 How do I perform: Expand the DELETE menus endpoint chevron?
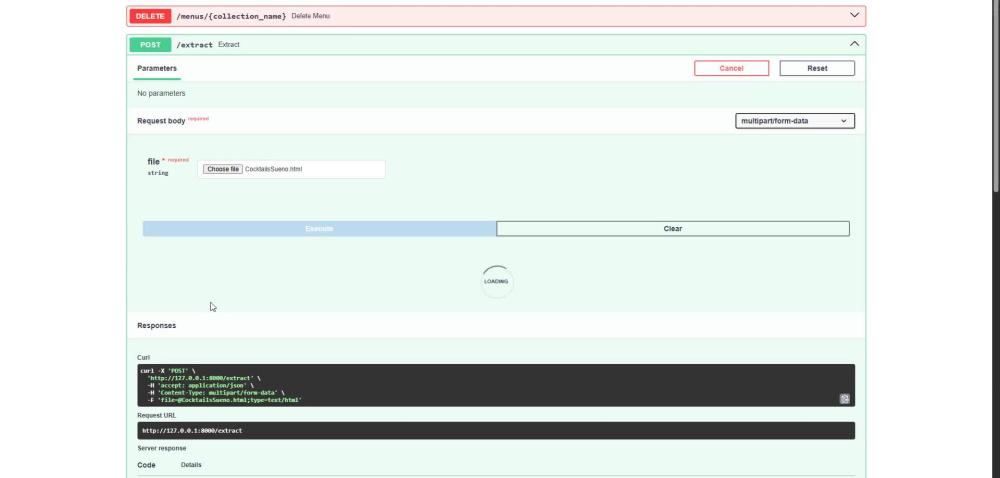point(854,15)
